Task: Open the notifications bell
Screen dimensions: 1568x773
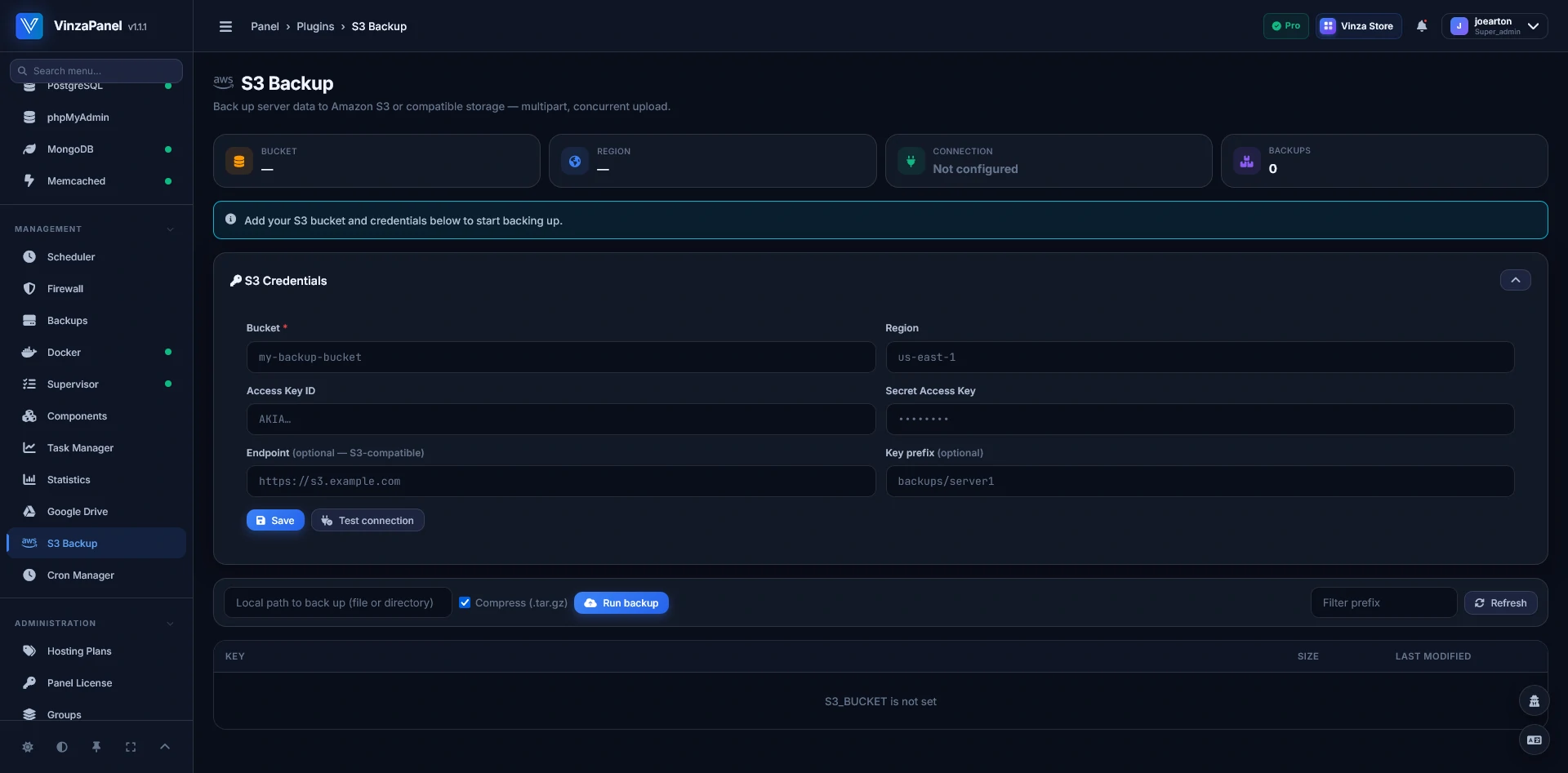Action: [x=1422, y=26]
